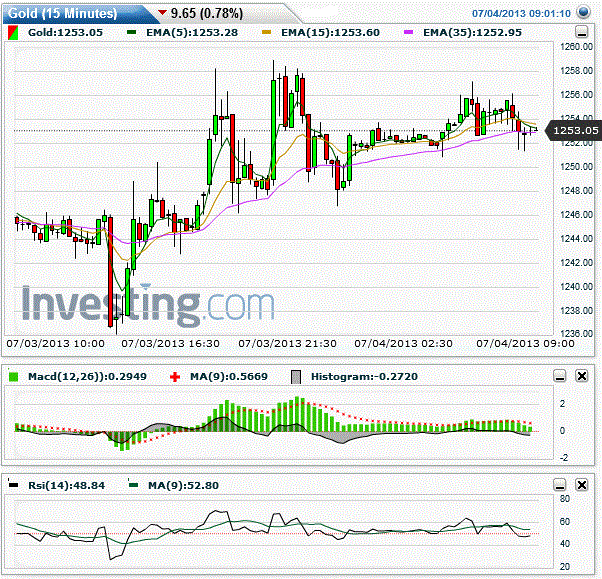Click the Histogram:-0.2720 label
Image resolution: width=602 pixels, height=579 pixels.
364,377
